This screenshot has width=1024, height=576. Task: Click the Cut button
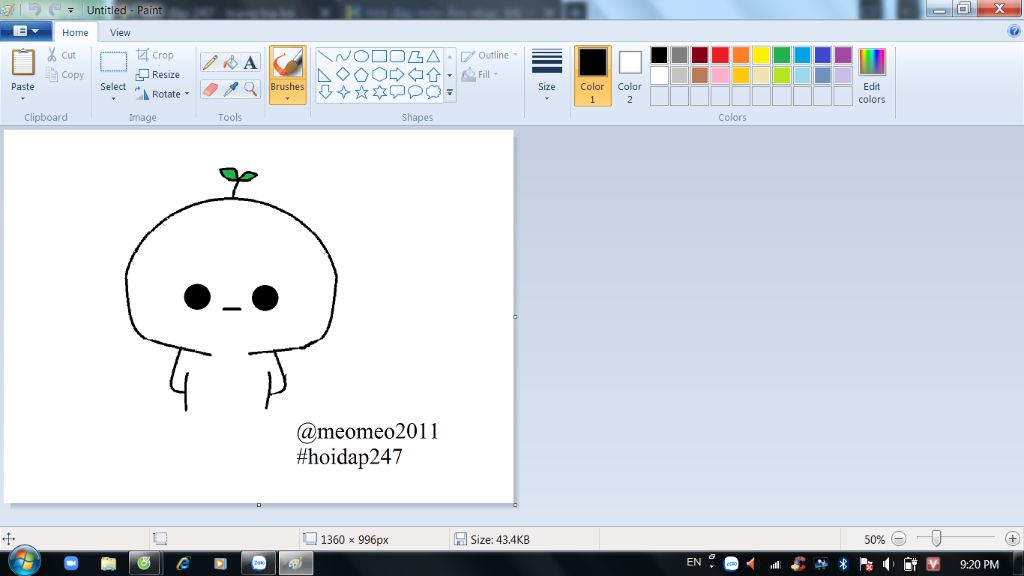(x=61, y=56)
